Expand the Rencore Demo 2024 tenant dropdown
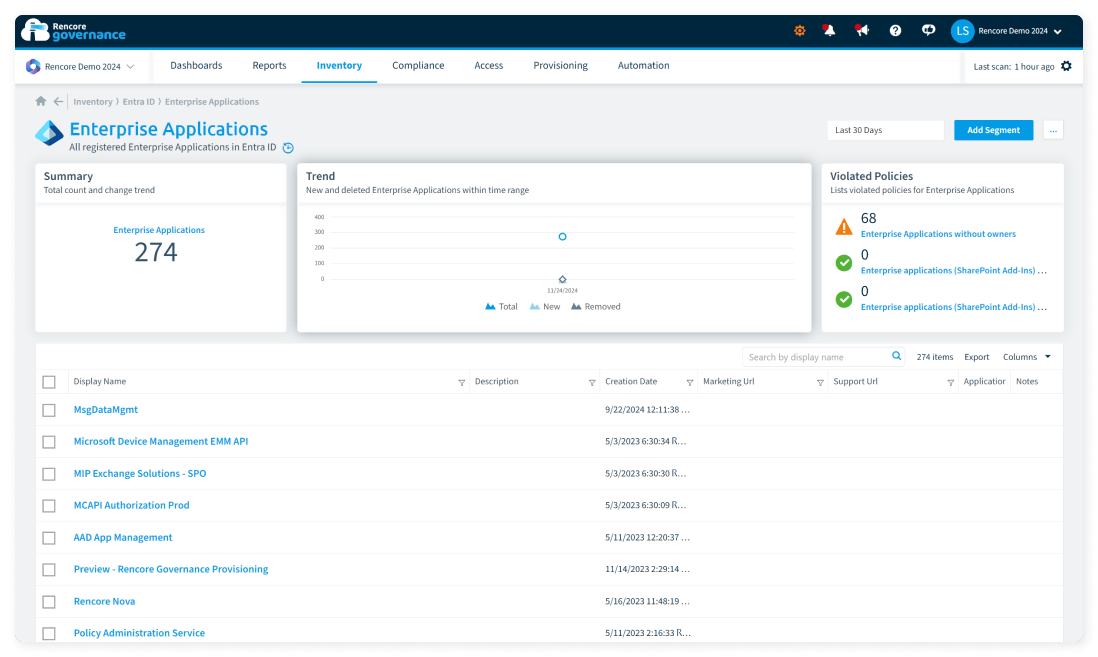Image resolution: width=1098 pixels, height=657 pixels. click(x=130, y=67)
